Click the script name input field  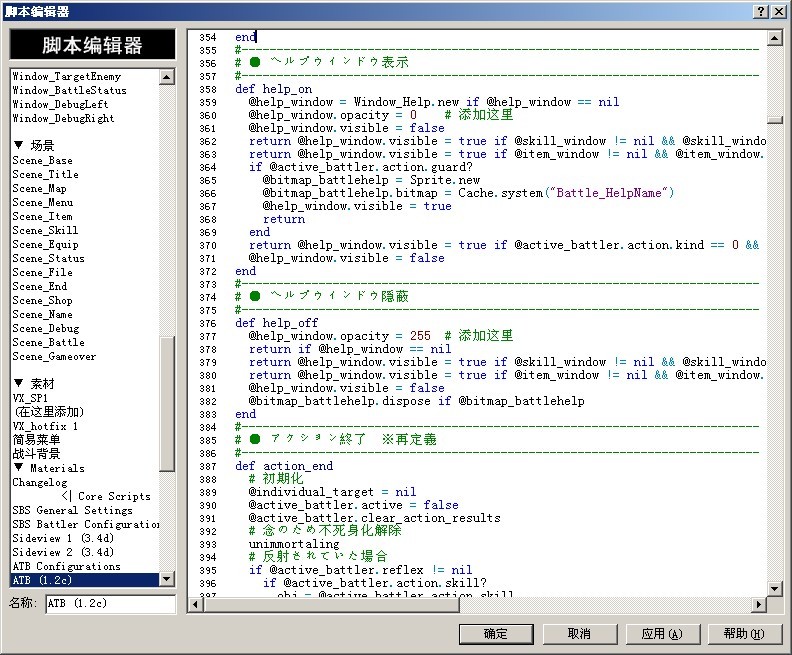(x=111, y=603)
